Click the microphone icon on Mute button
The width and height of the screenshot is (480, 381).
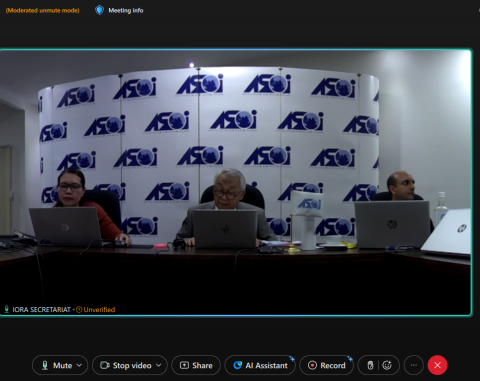[x=45, y=365]
